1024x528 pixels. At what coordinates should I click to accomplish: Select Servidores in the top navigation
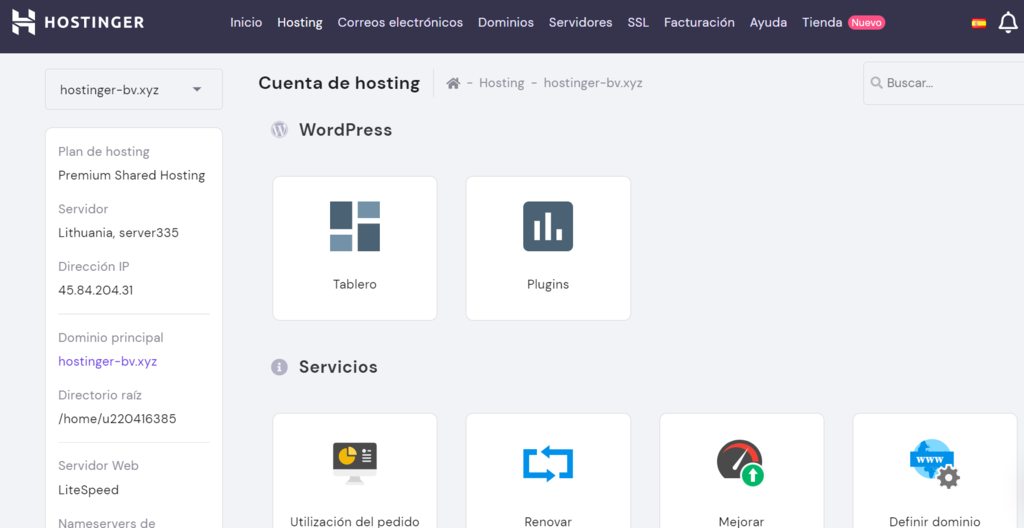pos(580,22)
